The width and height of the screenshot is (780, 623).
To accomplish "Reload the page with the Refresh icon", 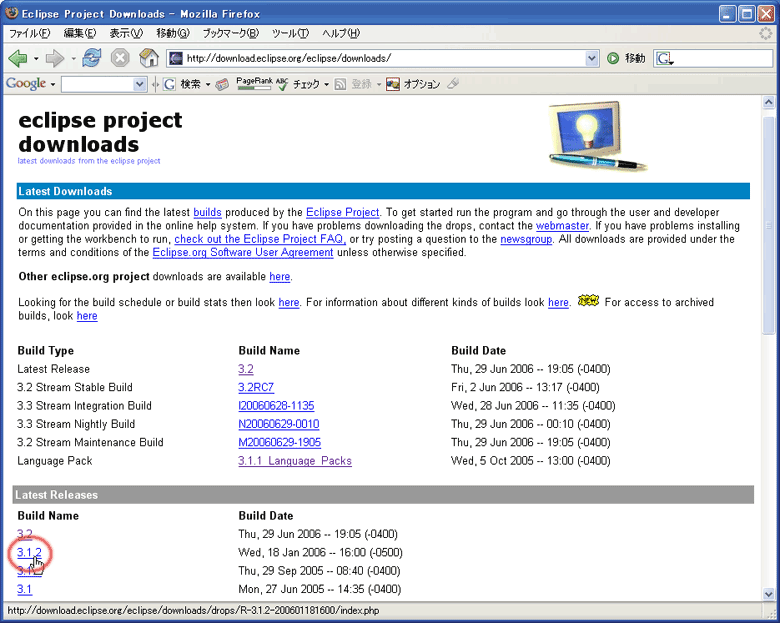I will click(92, 58).
